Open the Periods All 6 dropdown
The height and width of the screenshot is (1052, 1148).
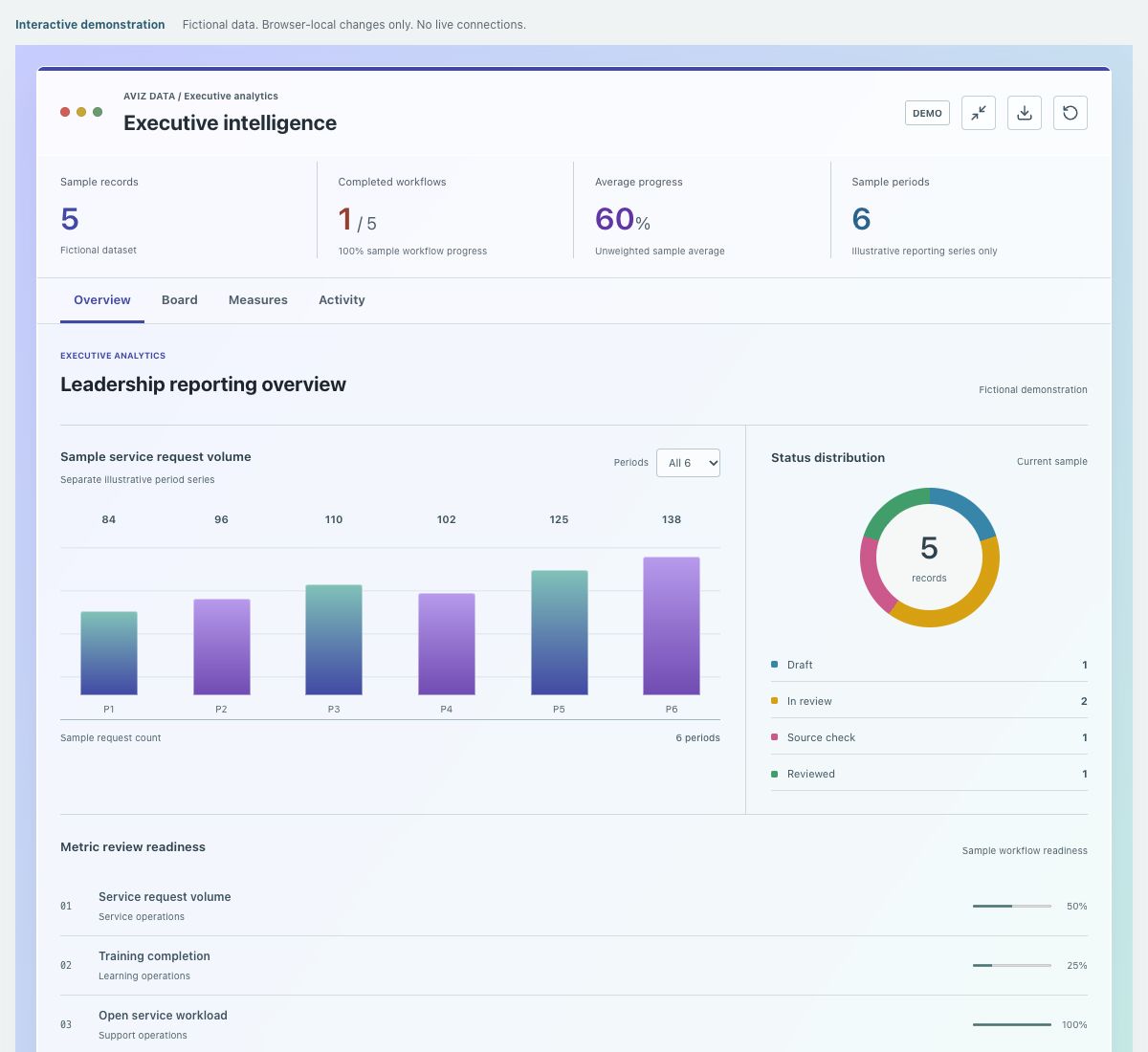(x=688, y=463)
